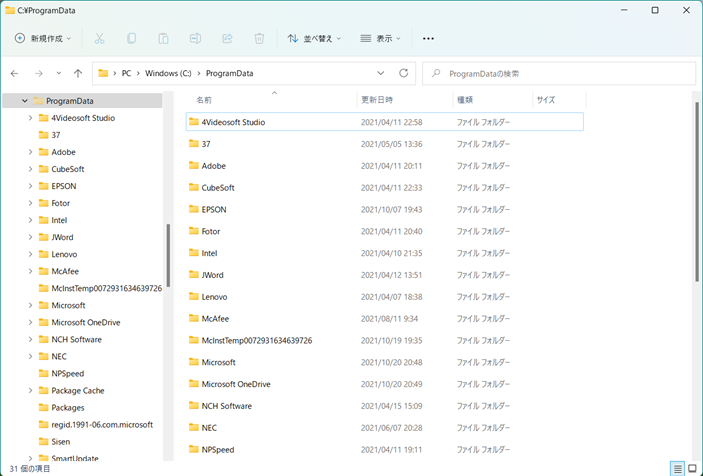Select NPSpeed in the navigation tree

[68, 373]
